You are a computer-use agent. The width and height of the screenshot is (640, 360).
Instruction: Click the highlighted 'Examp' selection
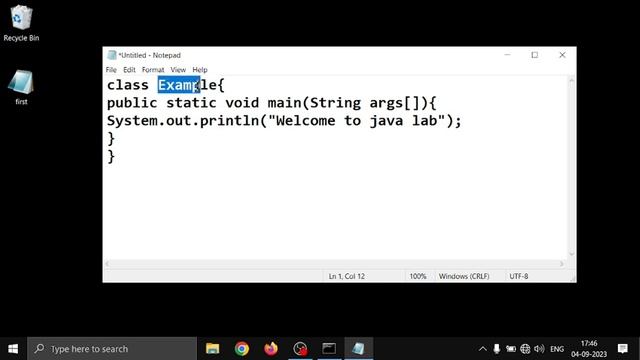point(178,85)
